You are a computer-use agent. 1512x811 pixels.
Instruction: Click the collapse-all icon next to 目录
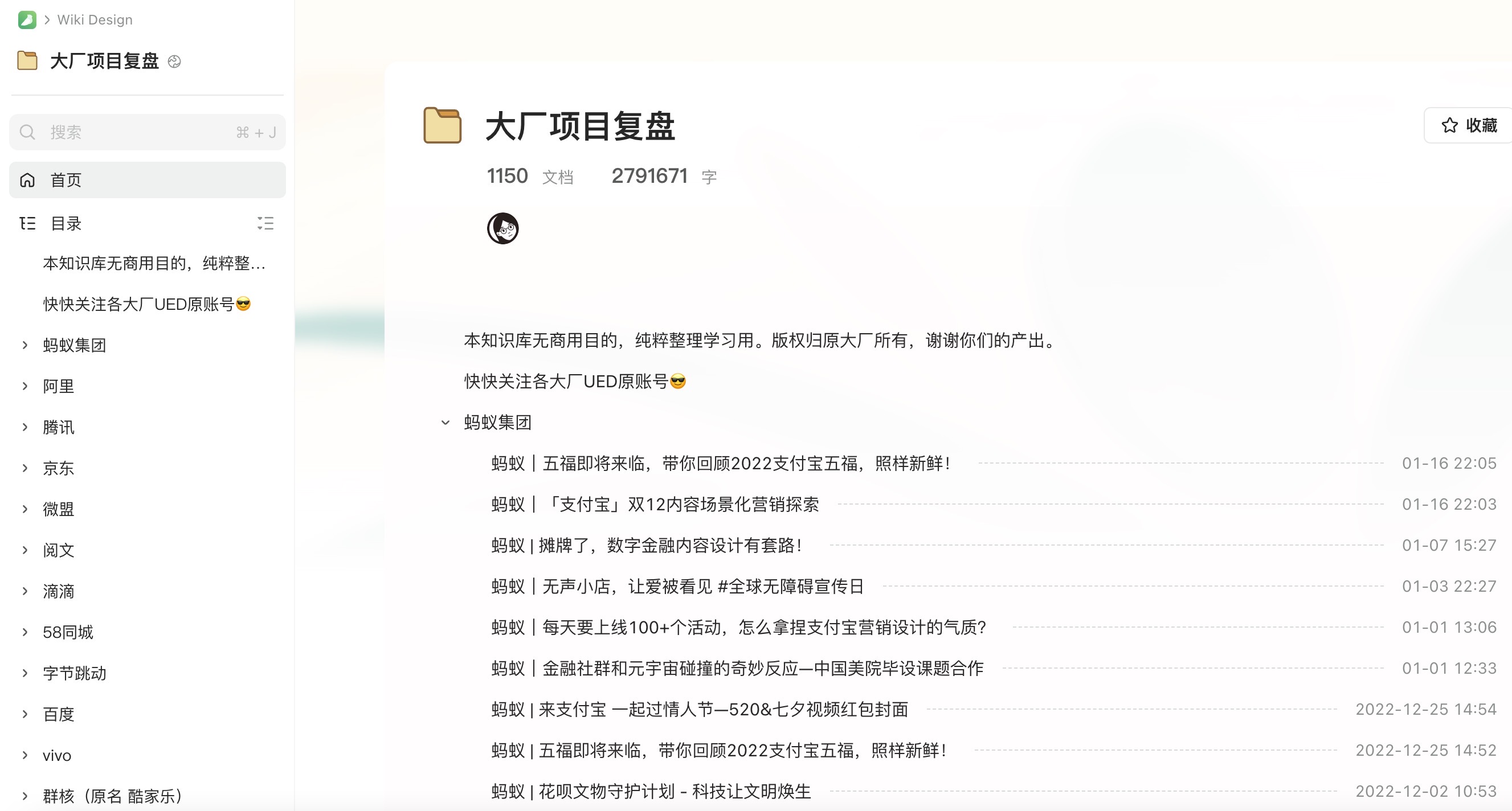(x=265, y=223)
